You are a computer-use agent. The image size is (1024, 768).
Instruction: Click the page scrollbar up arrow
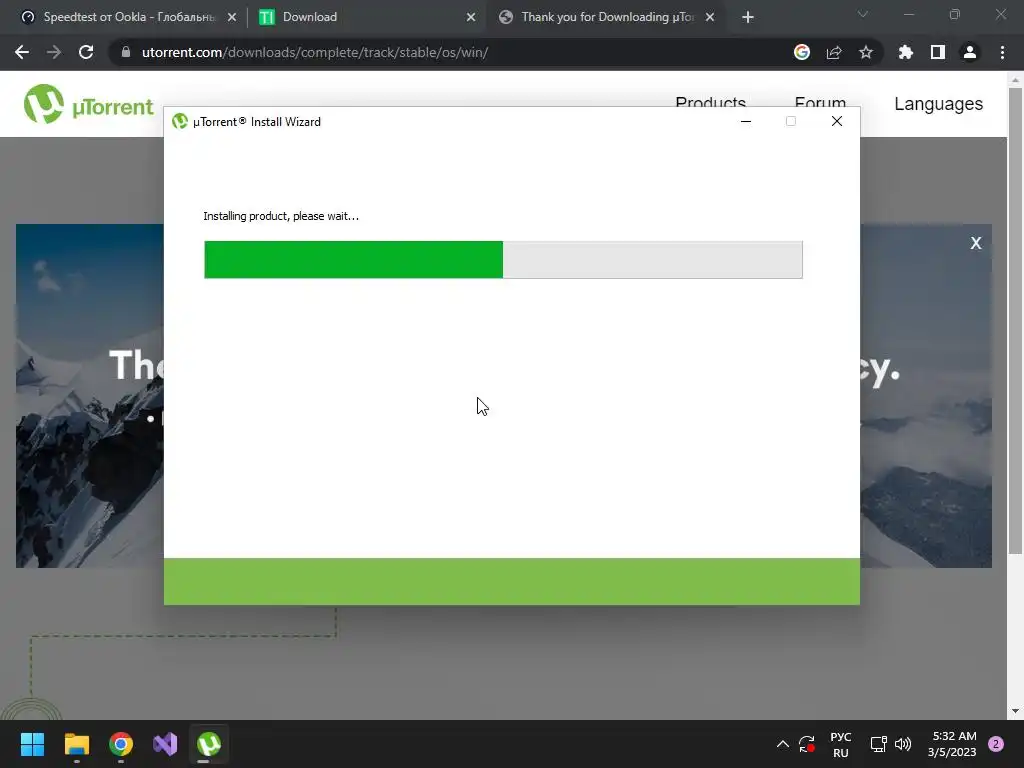1015,80
